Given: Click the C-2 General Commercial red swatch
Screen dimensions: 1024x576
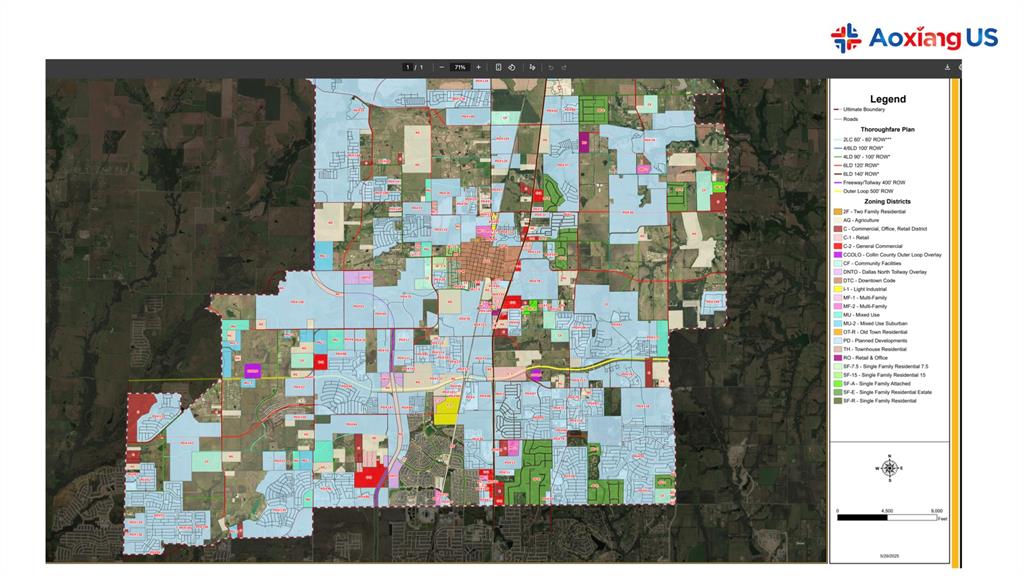Looking at the screenshot, I should tap(837, 246).
